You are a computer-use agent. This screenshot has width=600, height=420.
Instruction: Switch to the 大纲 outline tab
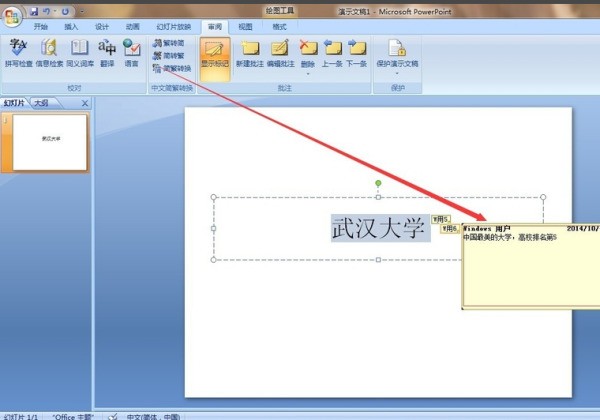point(41,103)
